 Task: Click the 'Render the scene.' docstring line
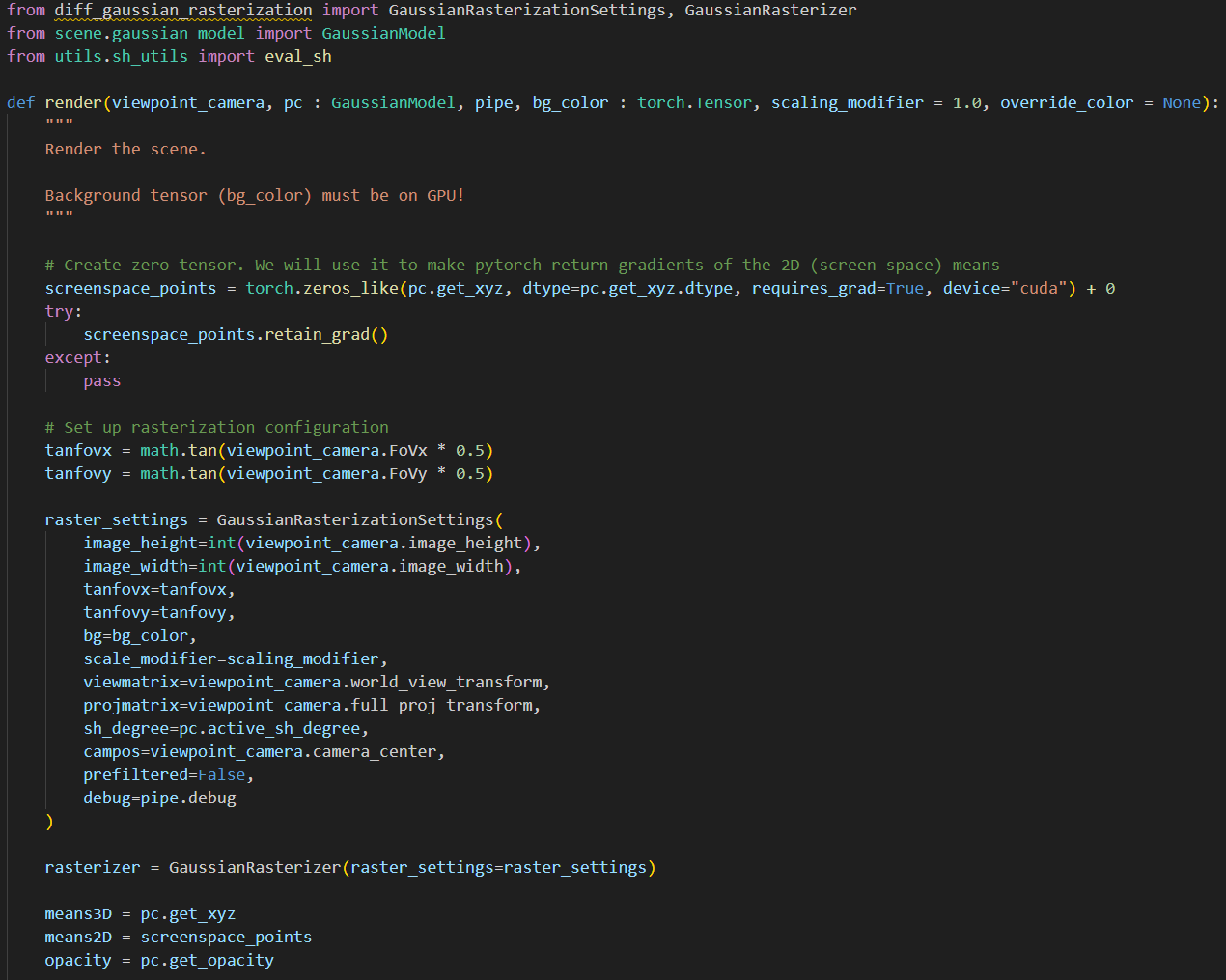point(125,150)
